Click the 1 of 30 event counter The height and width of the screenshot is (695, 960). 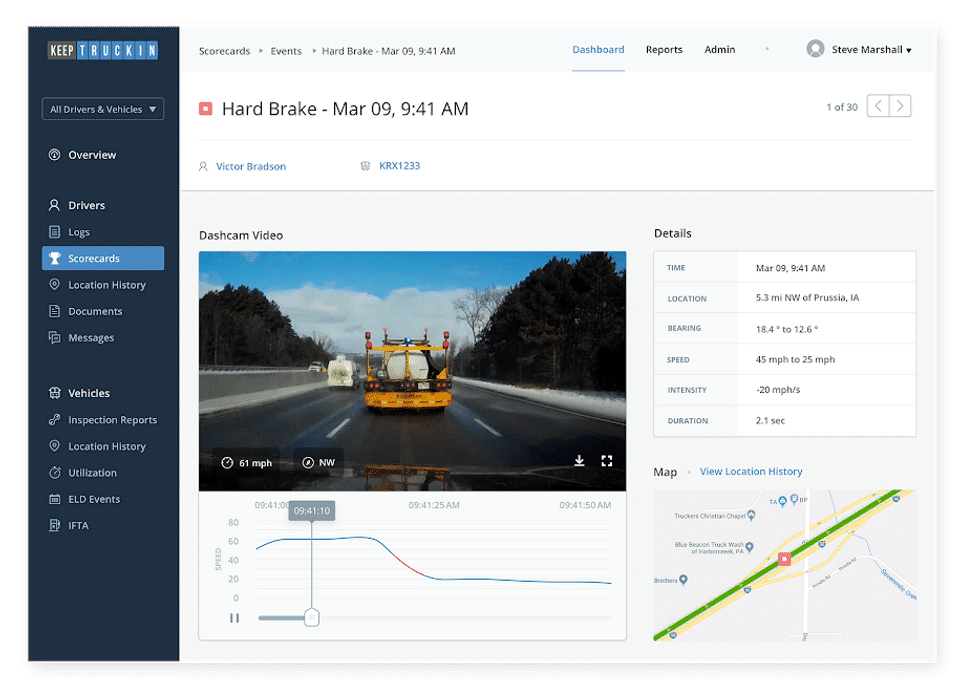[x=842, y=107]
